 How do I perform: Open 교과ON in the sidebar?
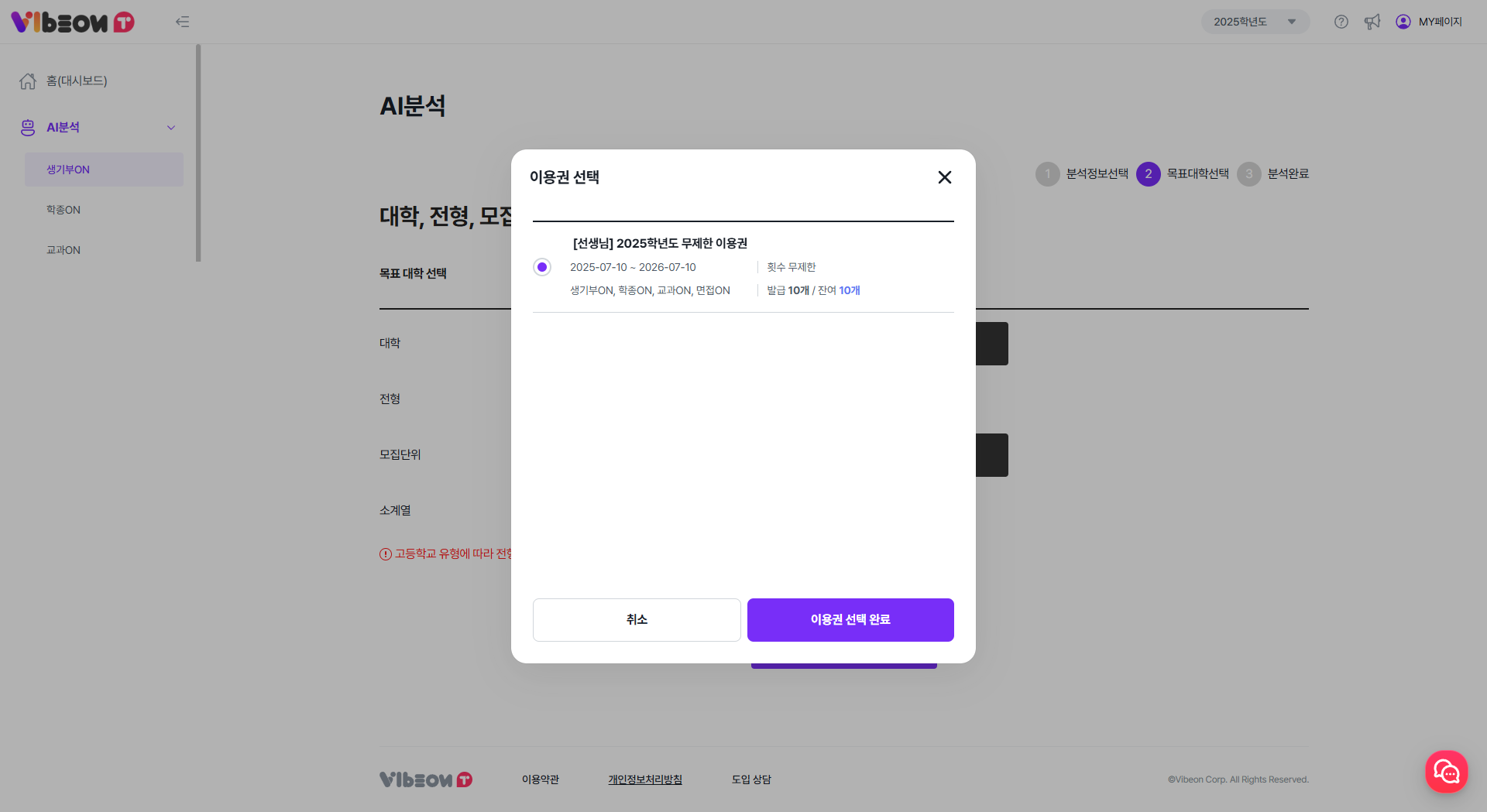click(x=64, y=250)
